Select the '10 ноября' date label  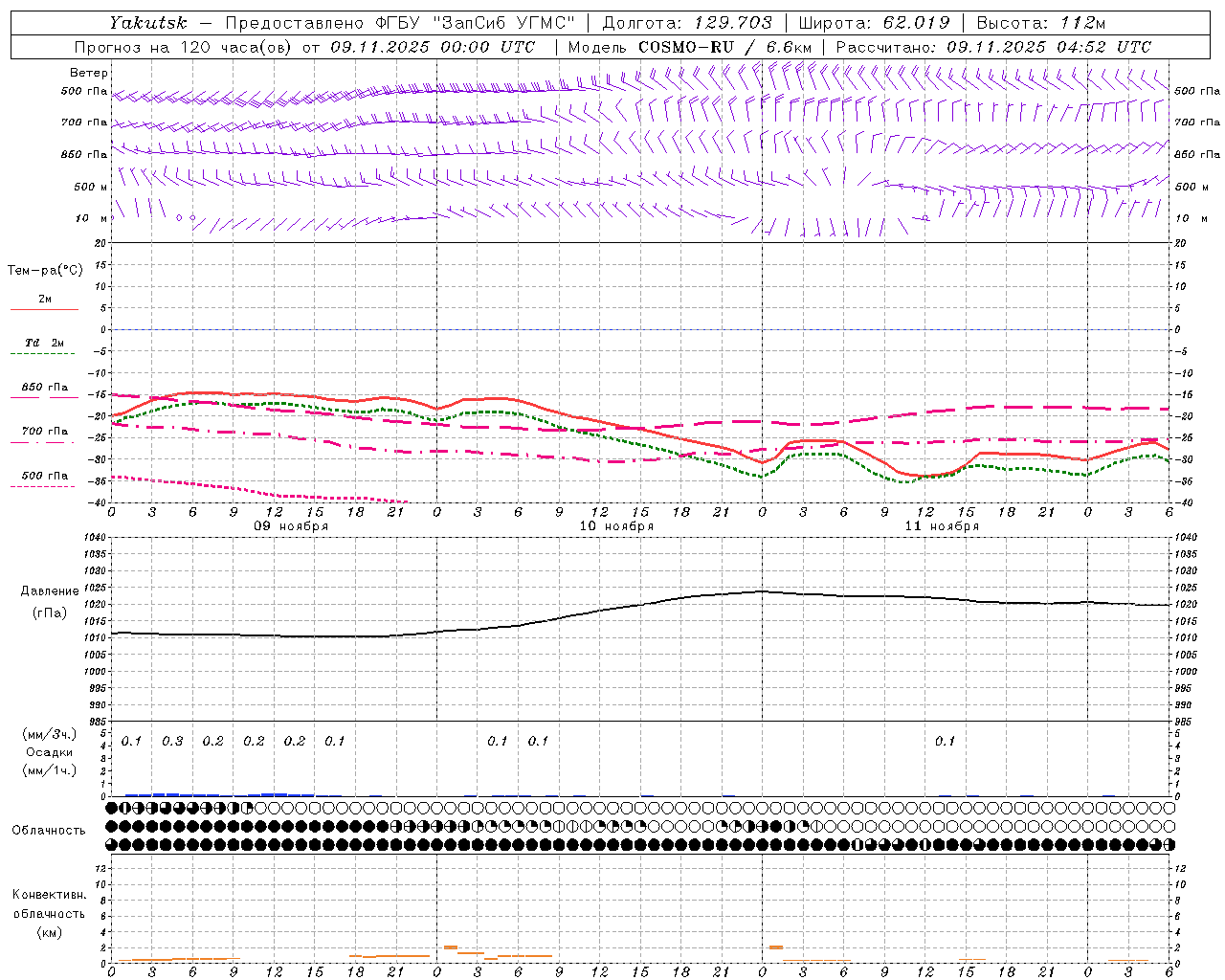coord(616,526)
